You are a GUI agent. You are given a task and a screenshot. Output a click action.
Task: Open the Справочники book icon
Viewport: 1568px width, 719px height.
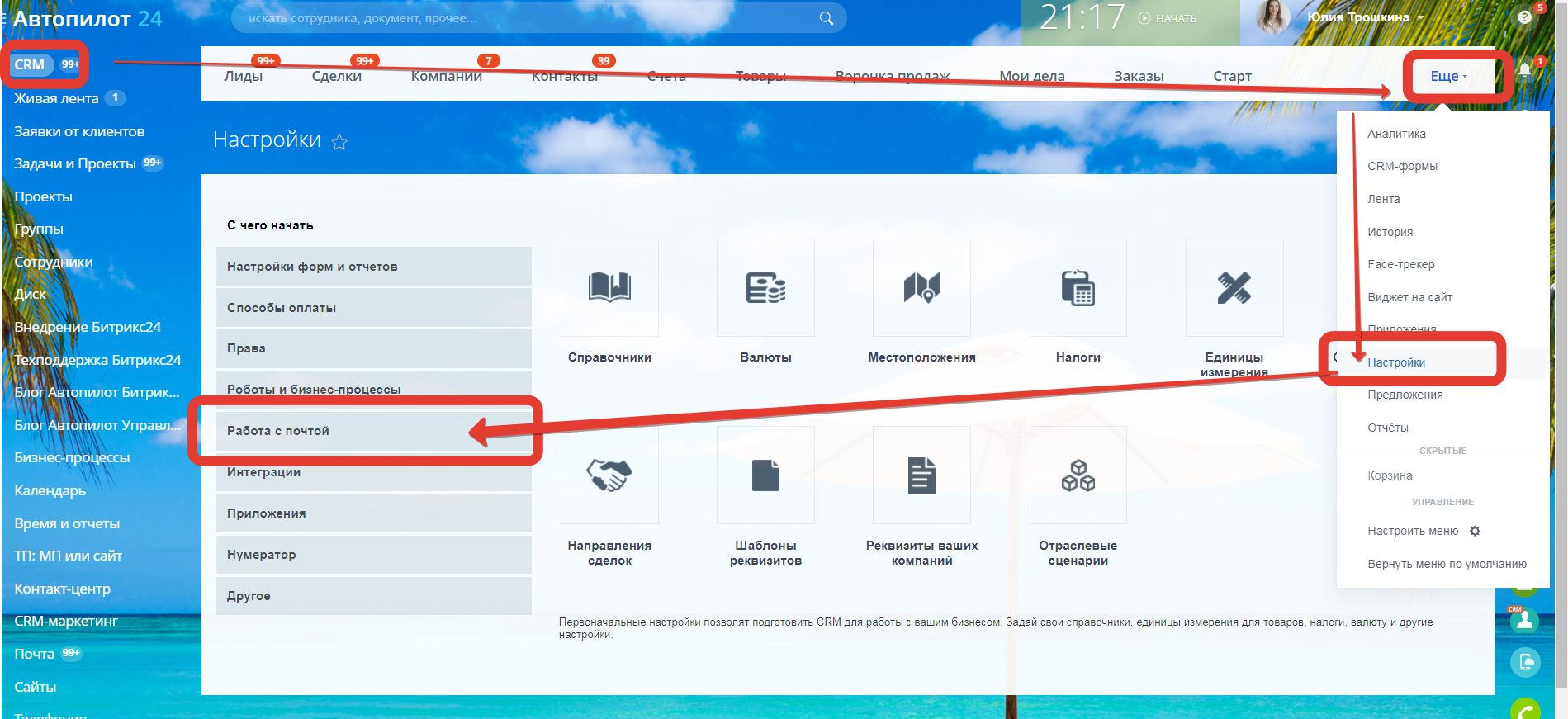[x=609, y=287]
